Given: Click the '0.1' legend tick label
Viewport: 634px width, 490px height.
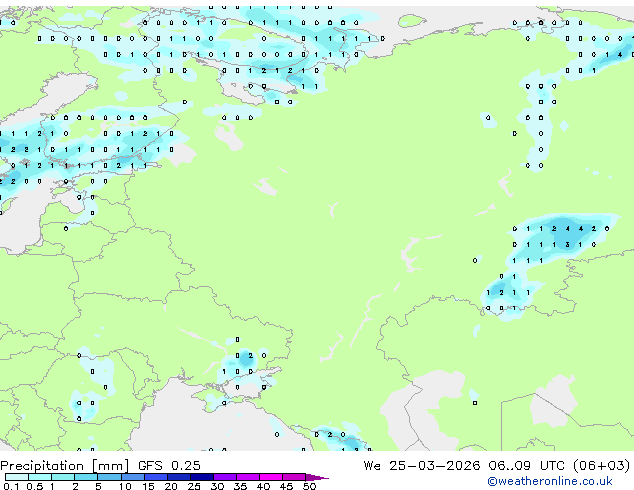Looking at the screenshot, I should (11, 486).
